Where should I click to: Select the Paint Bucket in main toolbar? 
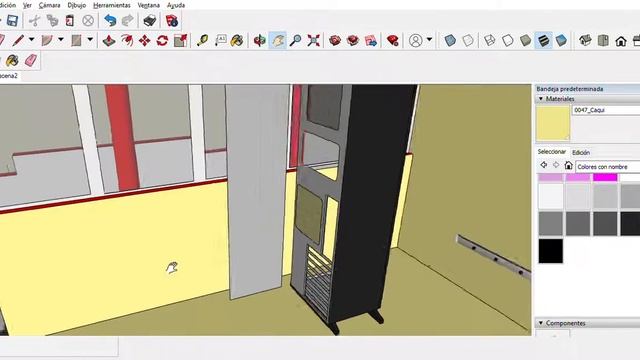(237, 40)
